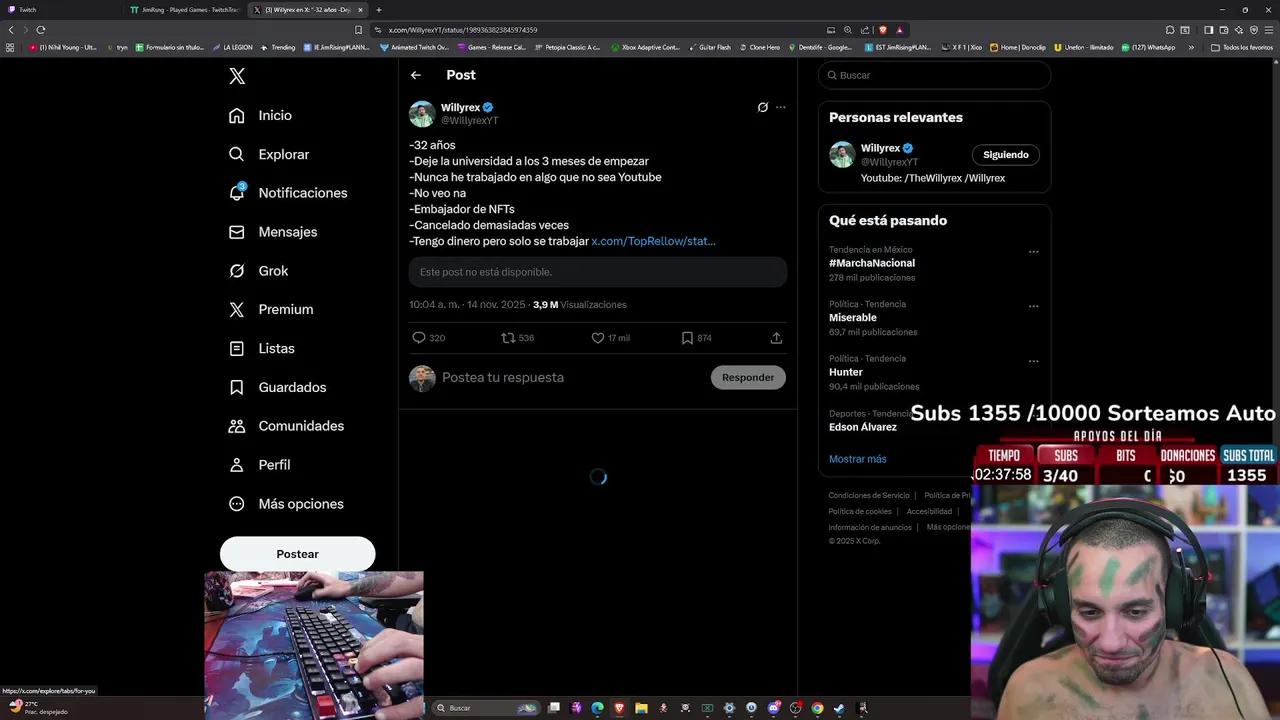Open Perfil page
This screenshot has height=720, width=1280.
click(x=260, y=465)
